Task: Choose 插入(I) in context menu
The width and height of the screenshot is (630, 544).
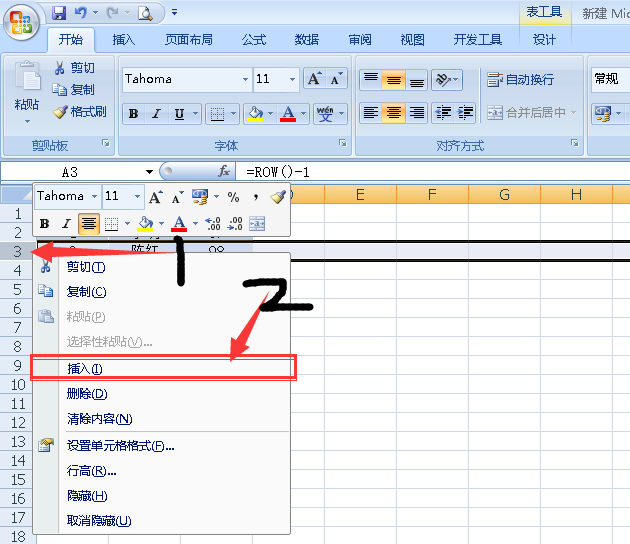Action: pos(163,368)
